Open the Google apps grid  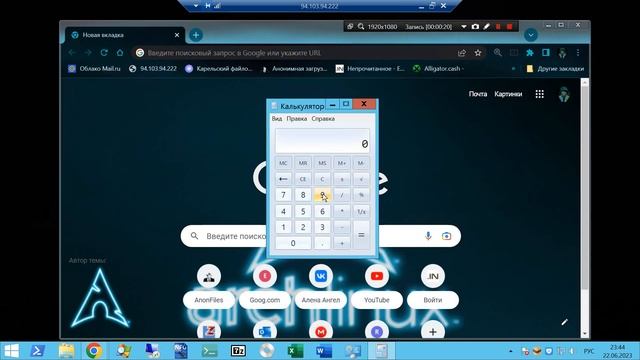(540, 94)
